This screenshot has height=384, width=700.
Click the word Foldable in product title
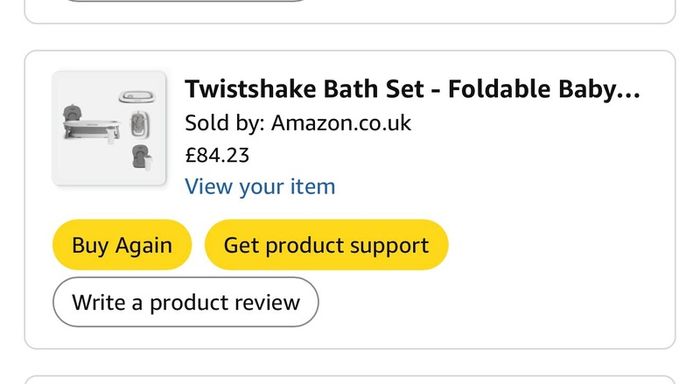500,89
